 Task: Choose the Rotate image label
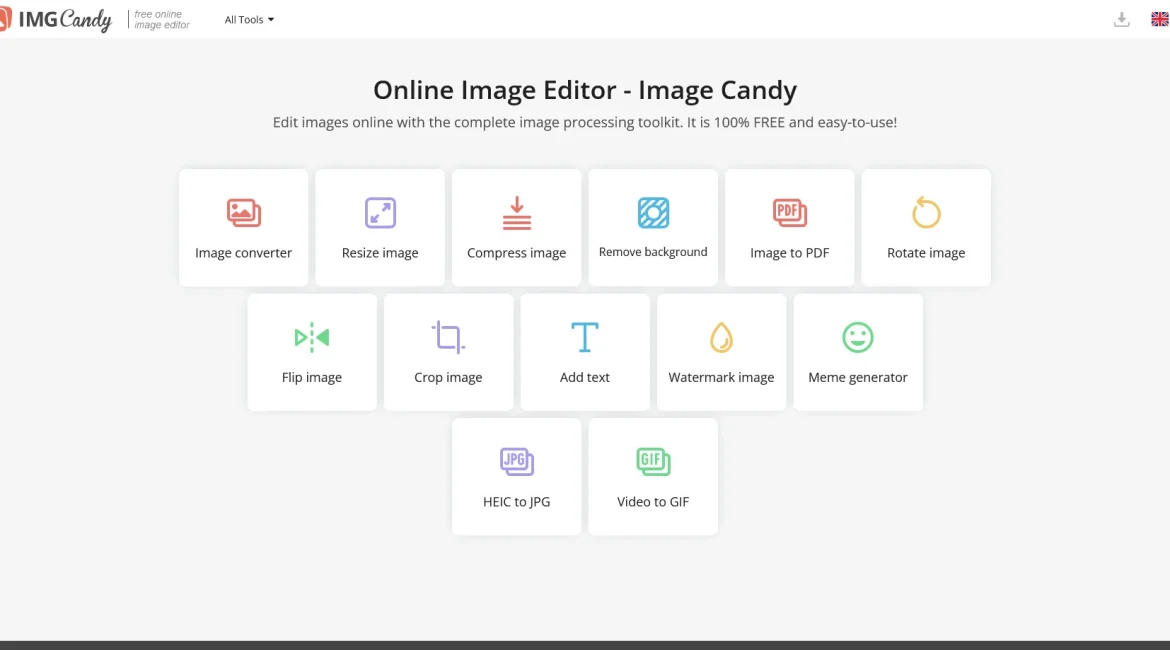point(926,253)
